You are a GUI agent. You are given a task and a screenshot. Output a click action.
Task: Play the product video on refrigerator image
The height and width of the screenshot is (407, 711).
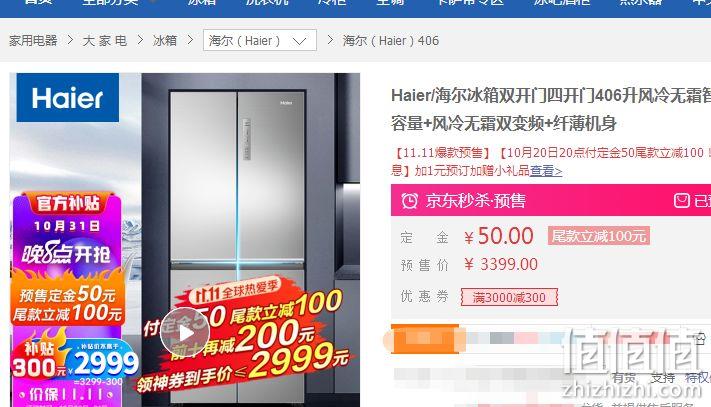(x=185, y=334)
